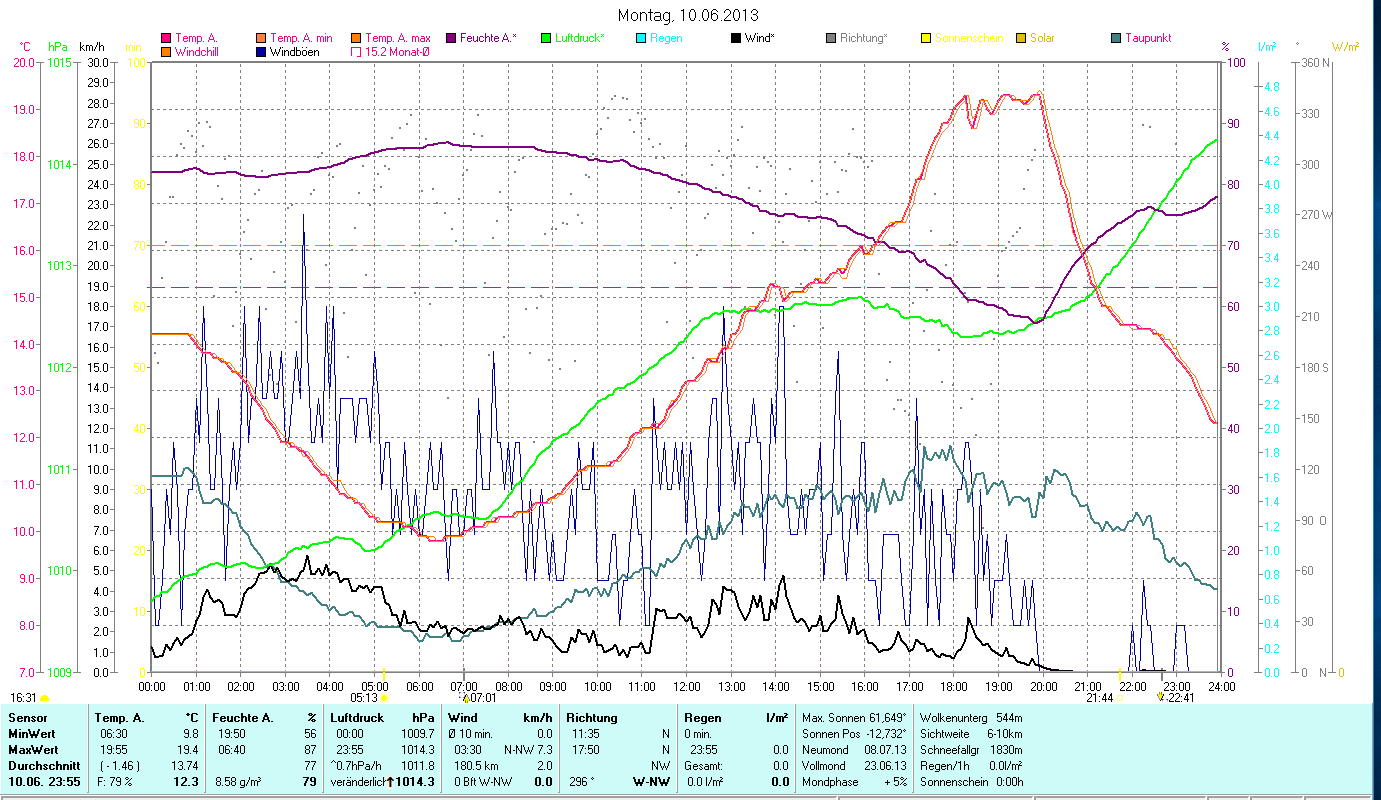Click the Montag, 10.06.2013 chart title

687,15
